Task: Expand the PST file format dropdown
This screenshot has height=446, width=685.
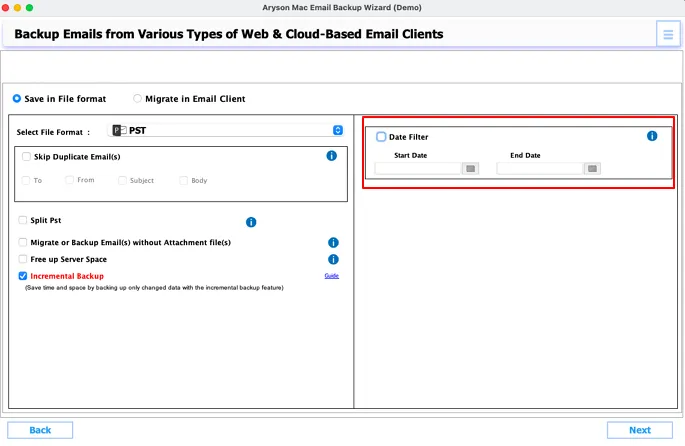Action: [337, 130]
